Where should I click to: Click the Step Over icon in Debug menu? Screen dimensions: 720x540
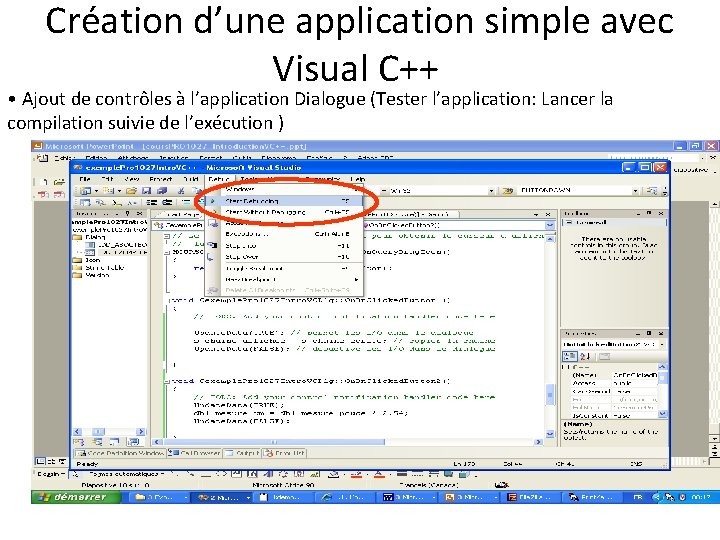212,257
